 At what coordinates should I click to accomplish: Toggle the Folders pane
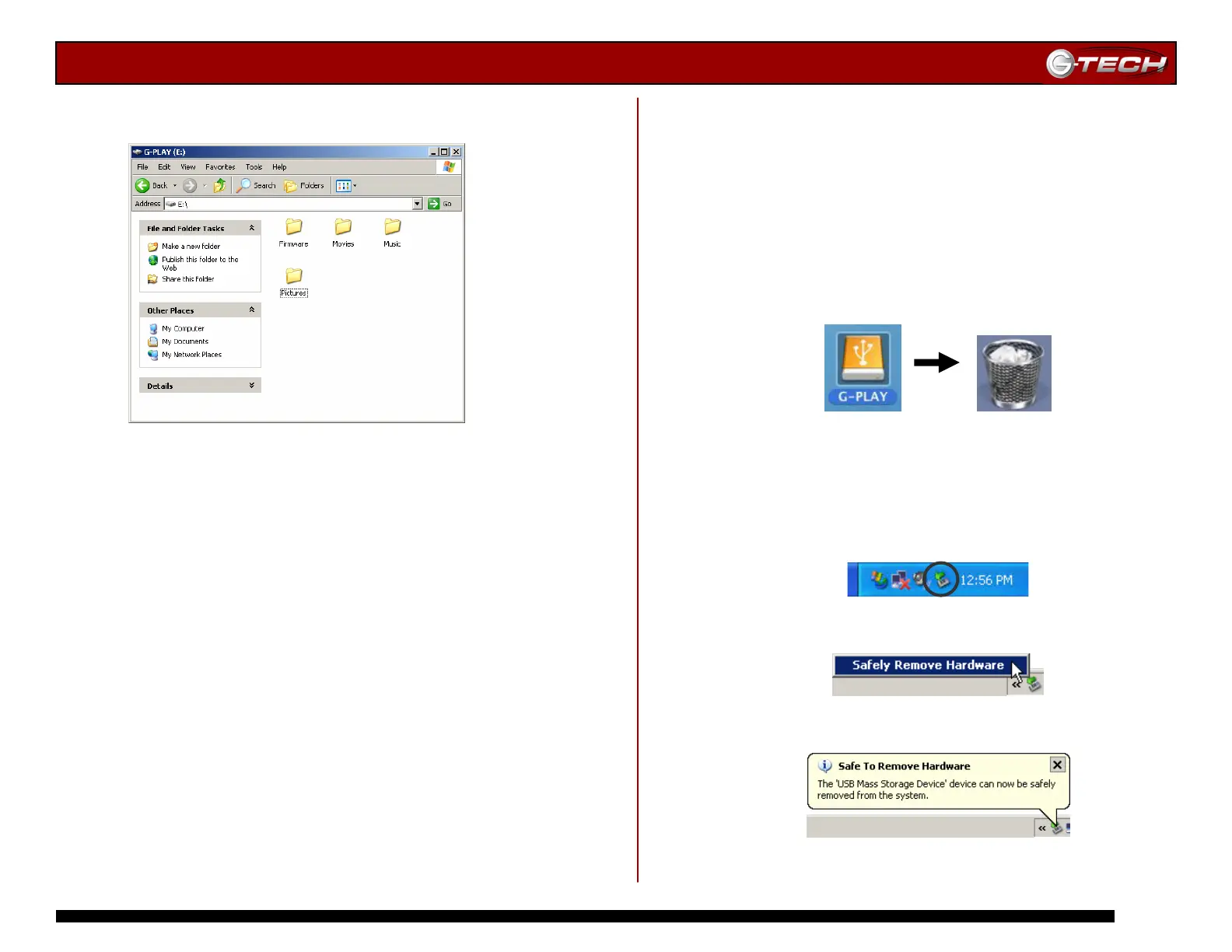click(x=304, y=186)
